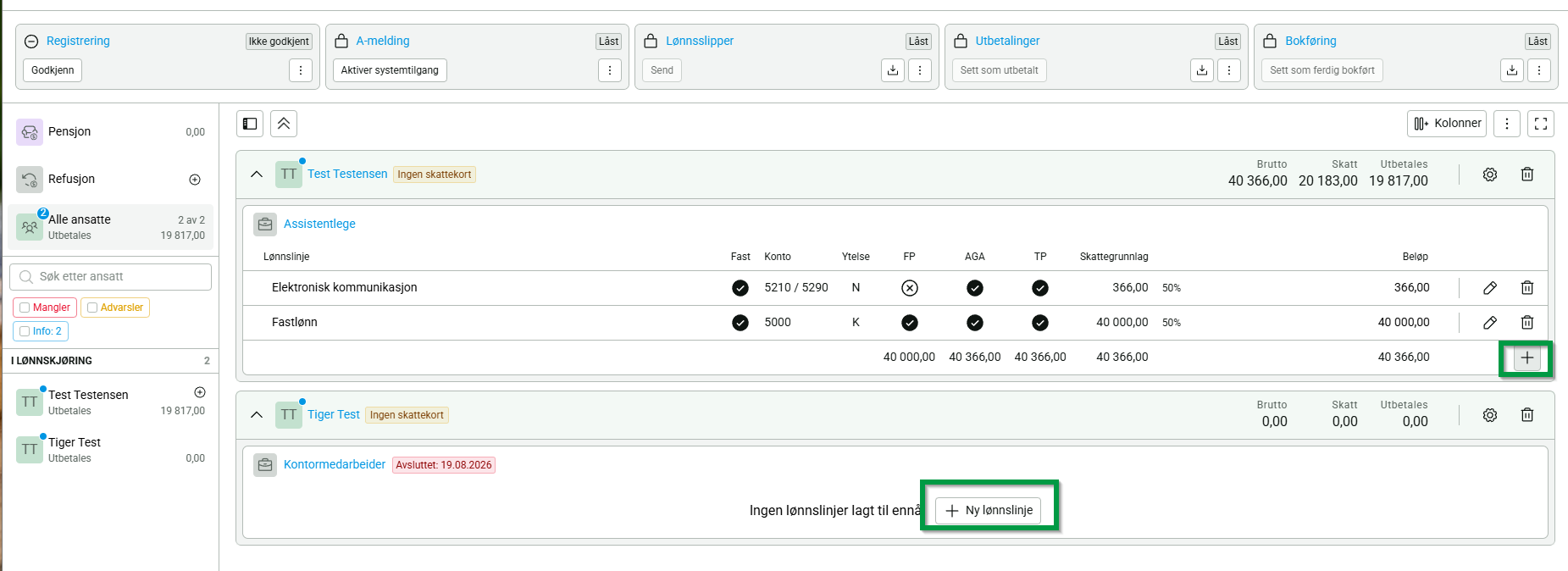Image resolution: width=1568 pixels, height=571 pixels.
Task: Edit the Elektronisk kommunikasjon pay line
Action: point(1490,288)
